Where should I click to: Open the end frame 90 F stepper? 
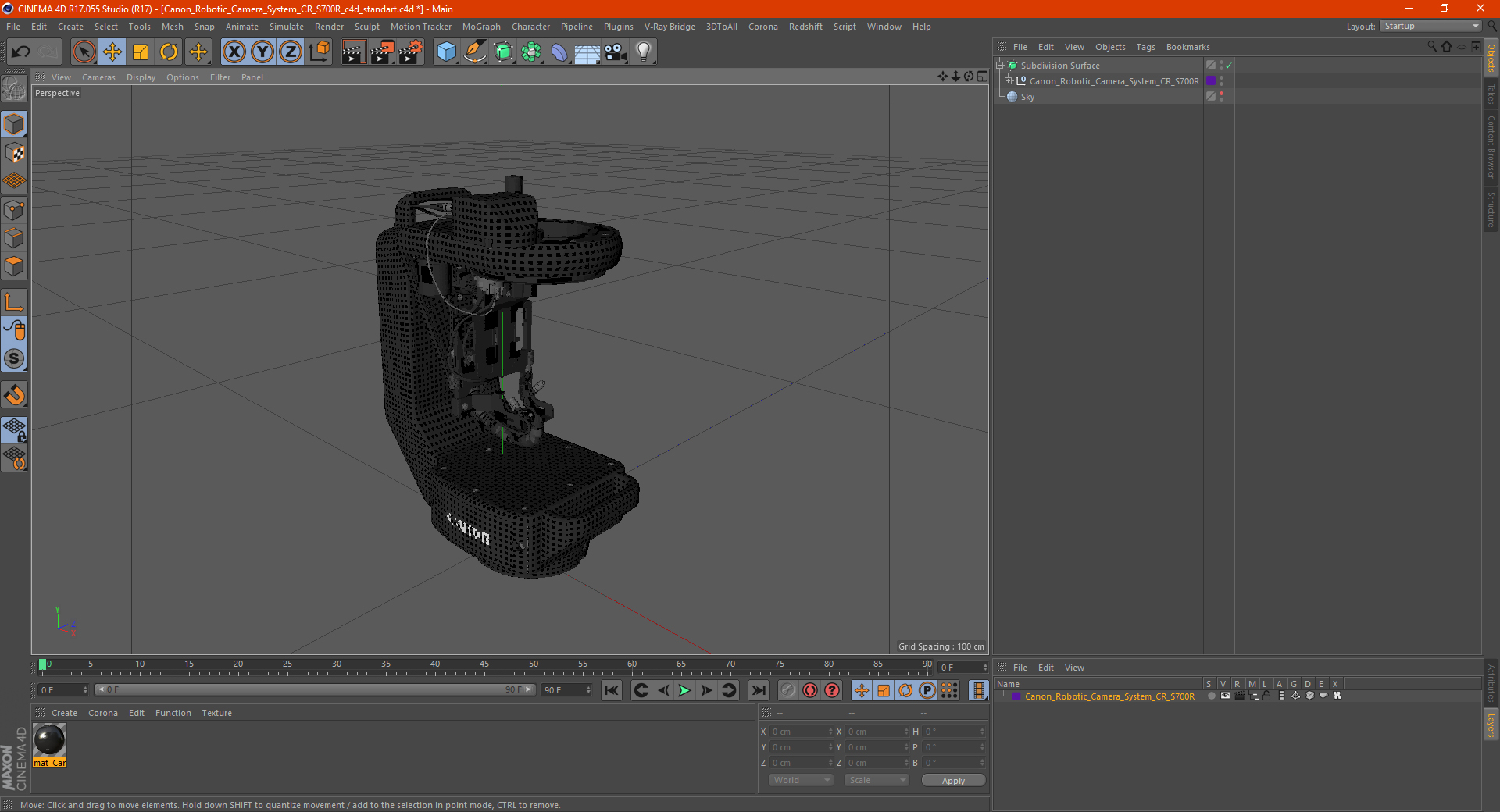(567, 690)
